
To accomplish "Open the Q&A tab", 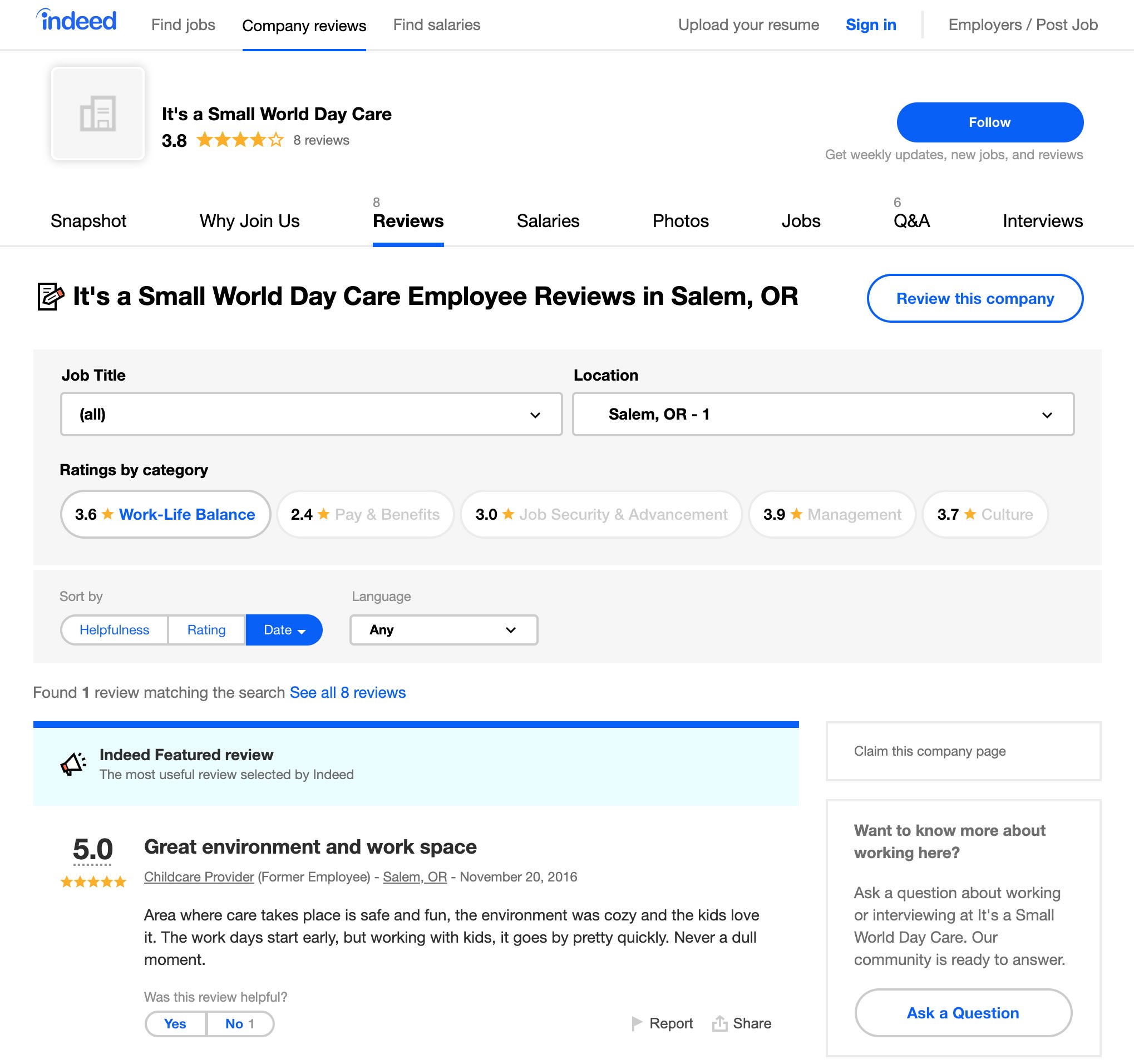I will [911, 221].
